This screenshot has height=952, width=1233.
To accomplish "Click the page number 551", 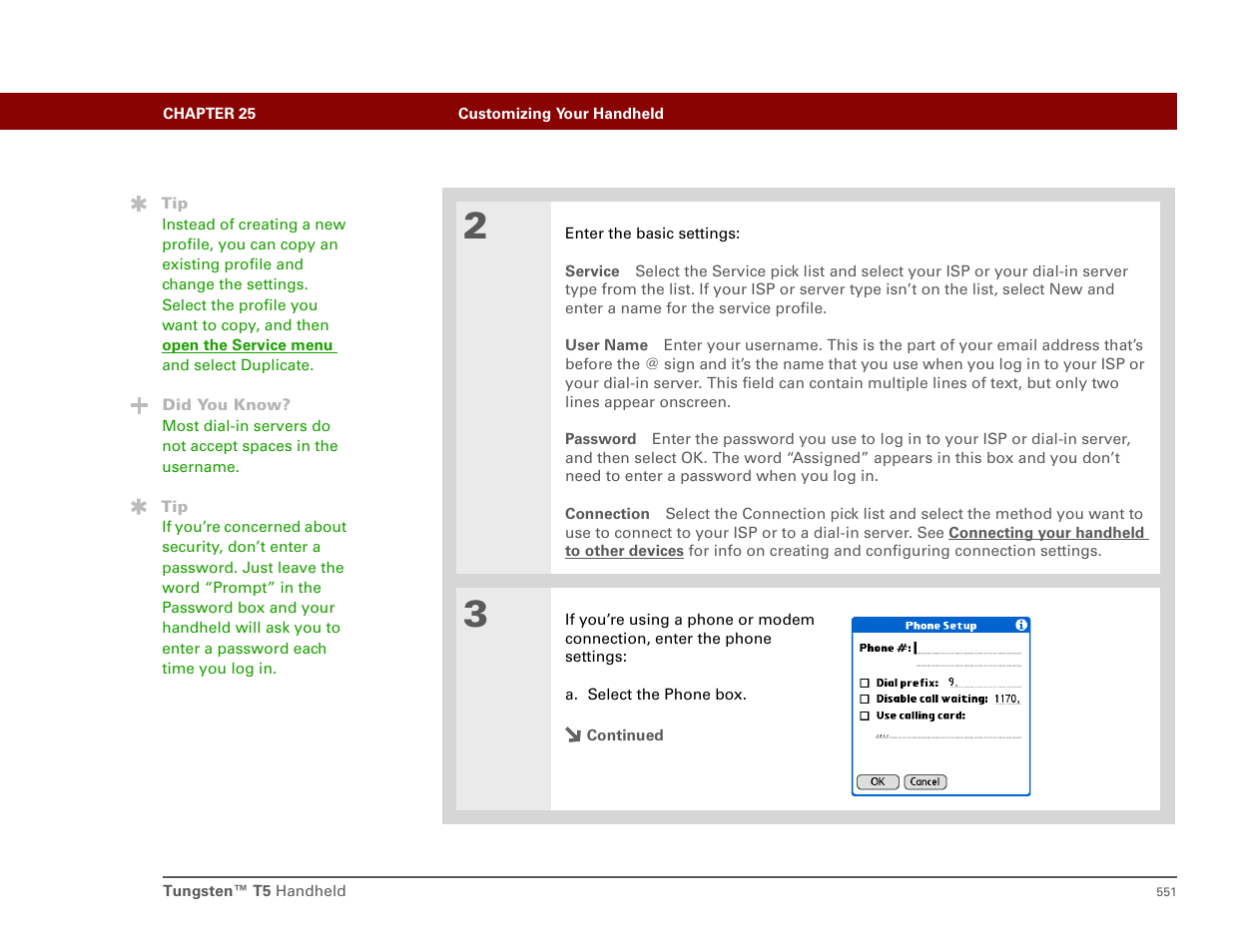I will coord(1166,892).
